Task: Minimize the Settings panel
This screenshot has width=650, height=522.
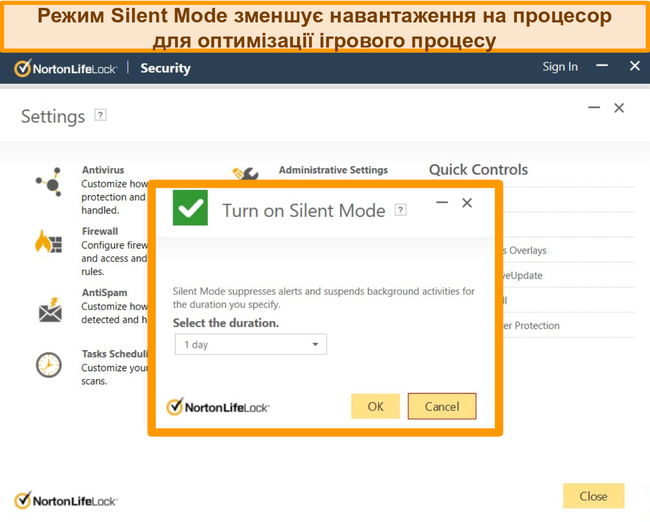Action: [594, 108]
